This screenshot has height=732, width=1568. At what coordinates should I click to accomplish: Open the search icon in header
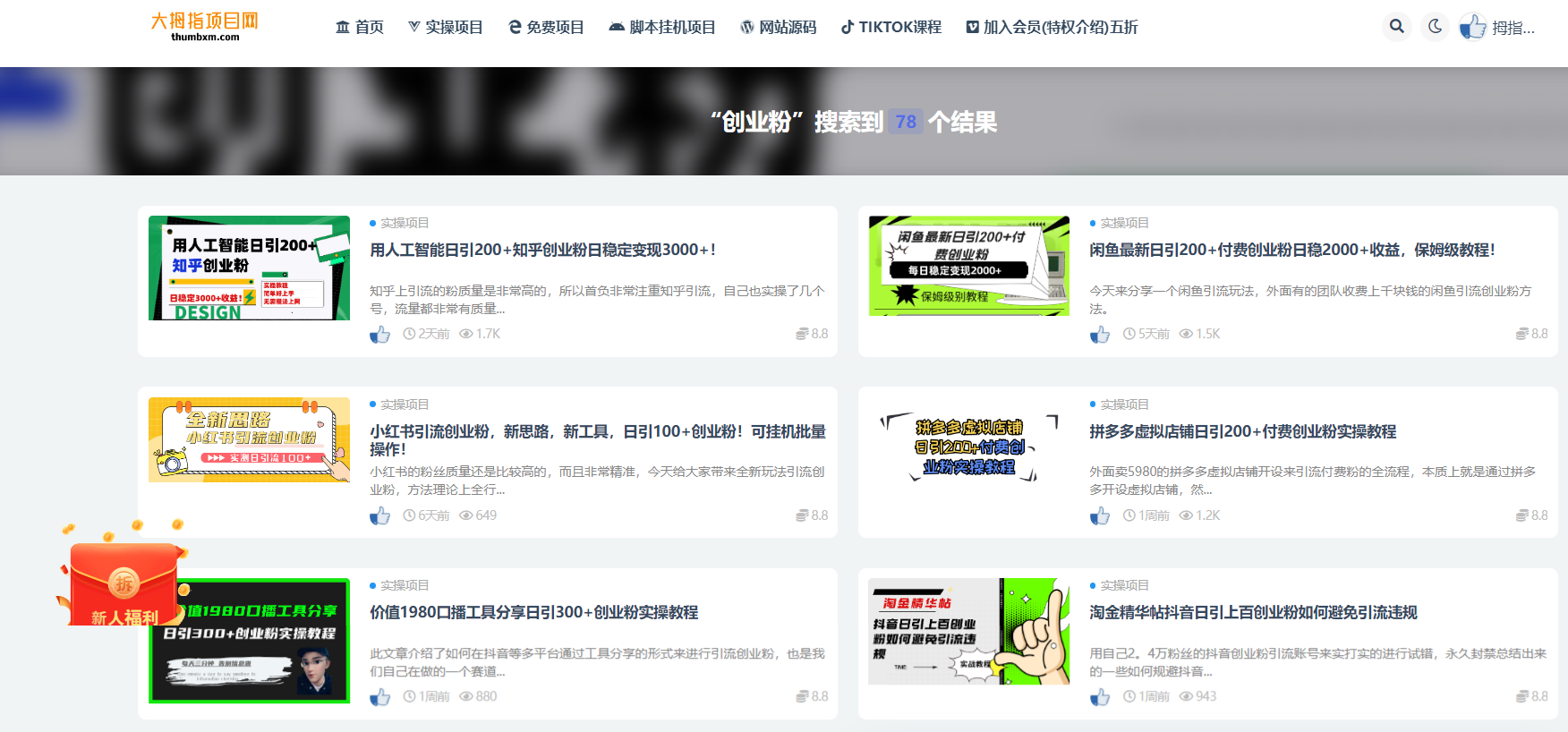click(x=1396, y=27)
